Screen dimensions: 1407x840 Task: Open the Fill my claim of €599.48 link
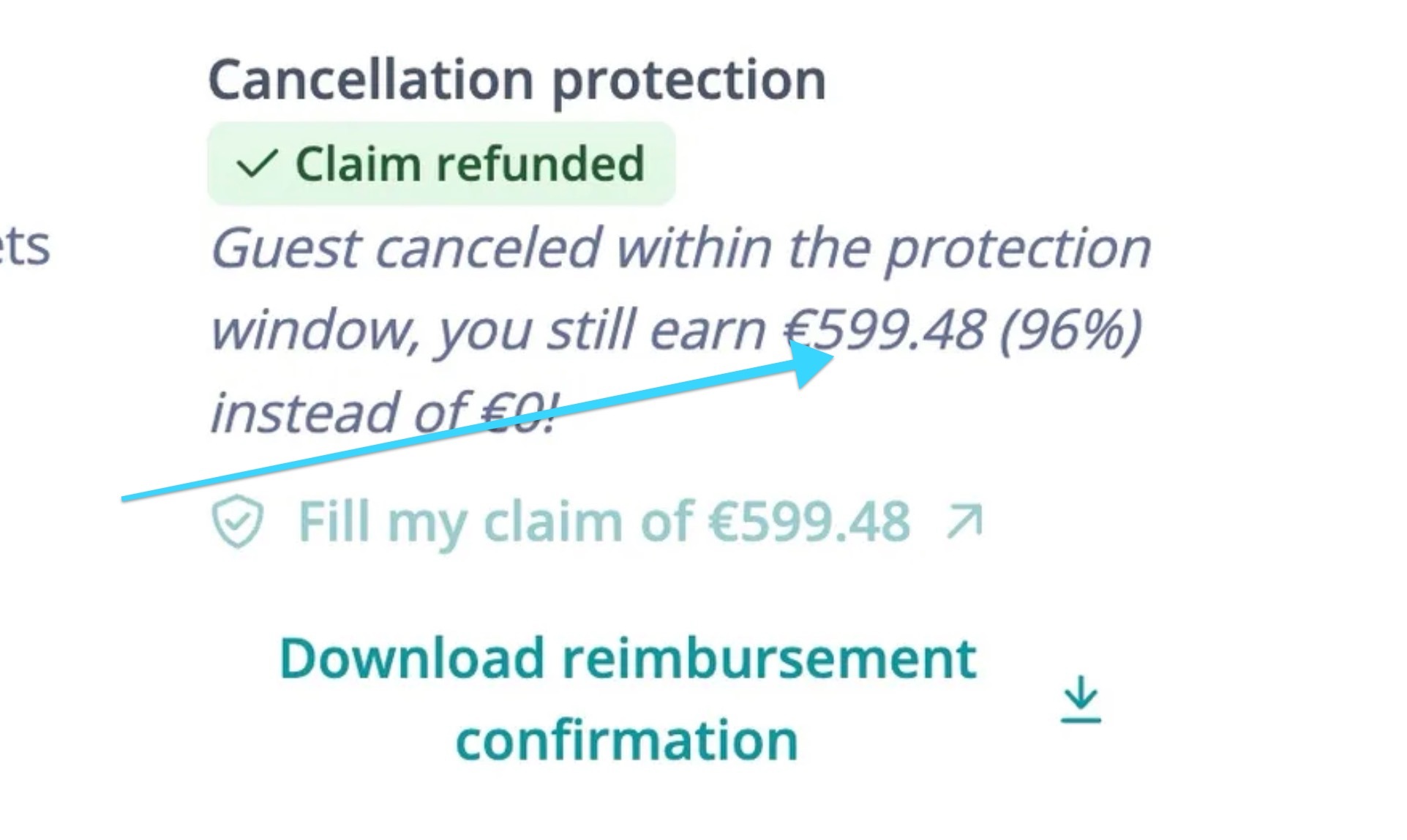pos(604,522)
